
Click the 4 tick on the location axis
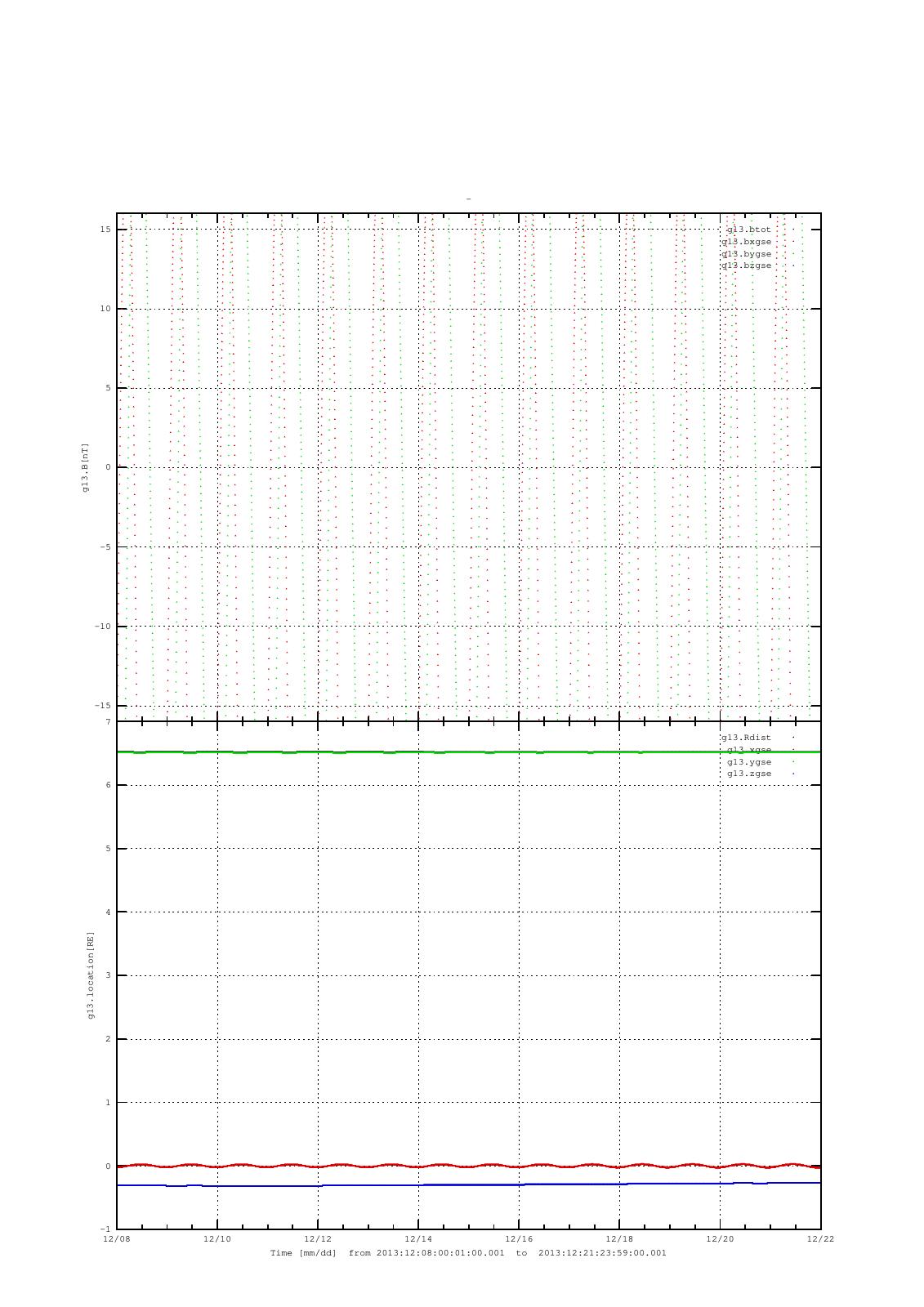(108, 912)
